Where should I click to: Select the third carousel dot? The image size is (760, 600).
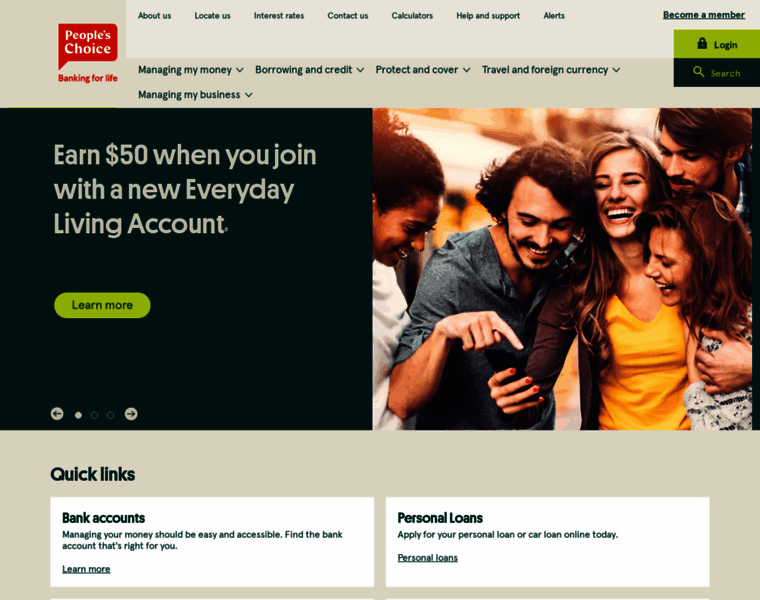[111, 415]
